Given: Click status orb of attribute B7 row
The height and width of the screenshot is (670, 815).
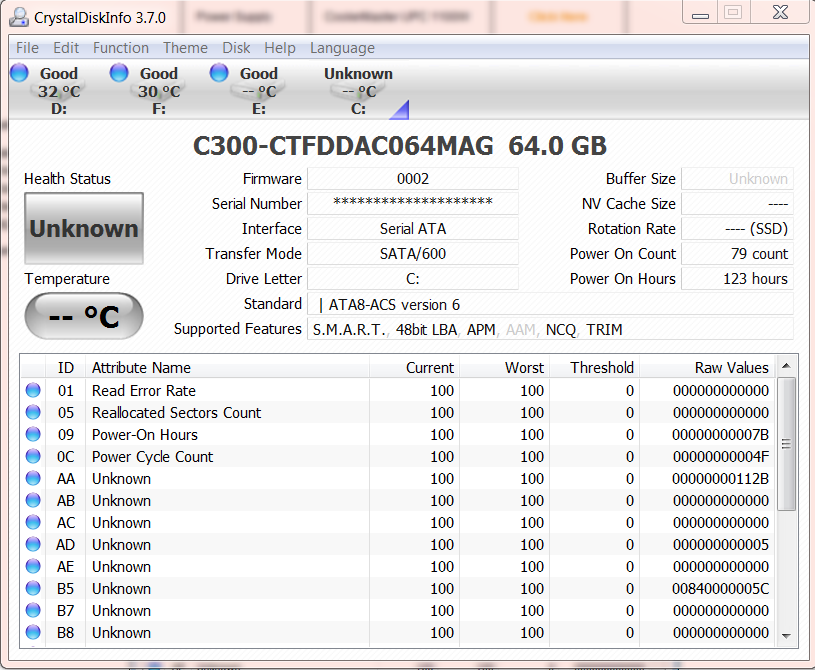Looking at the screenshot, I should point(33,610).
